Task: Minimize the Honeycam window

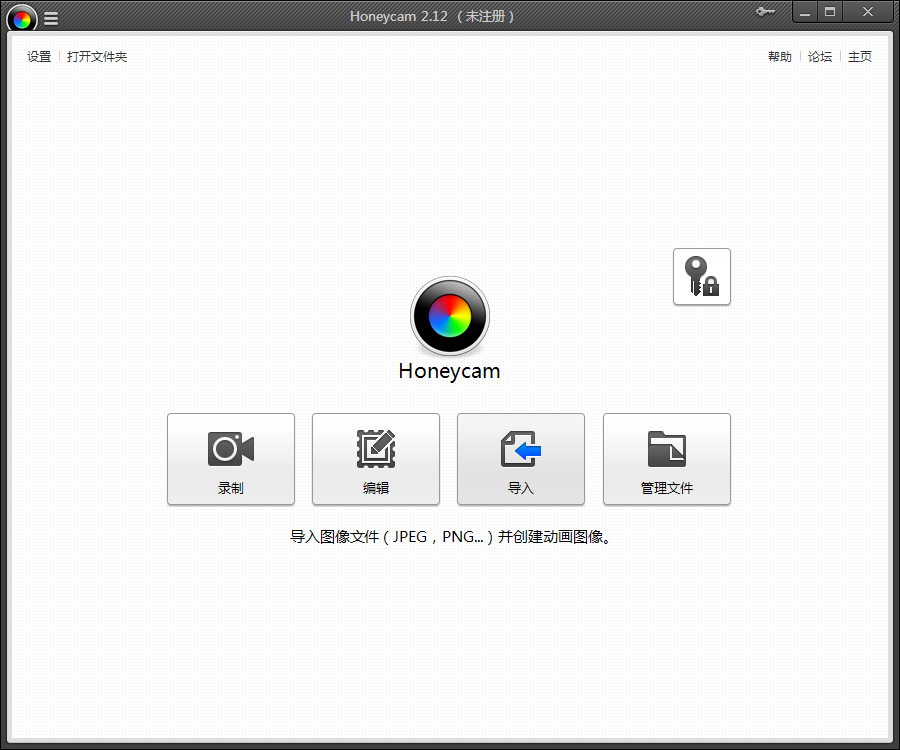Action: click(805, 12)
